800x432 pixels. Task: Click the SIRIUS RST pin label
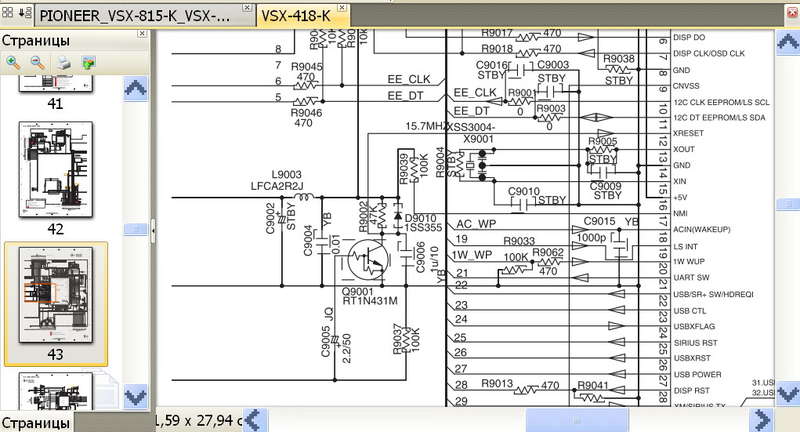point(695,343)
